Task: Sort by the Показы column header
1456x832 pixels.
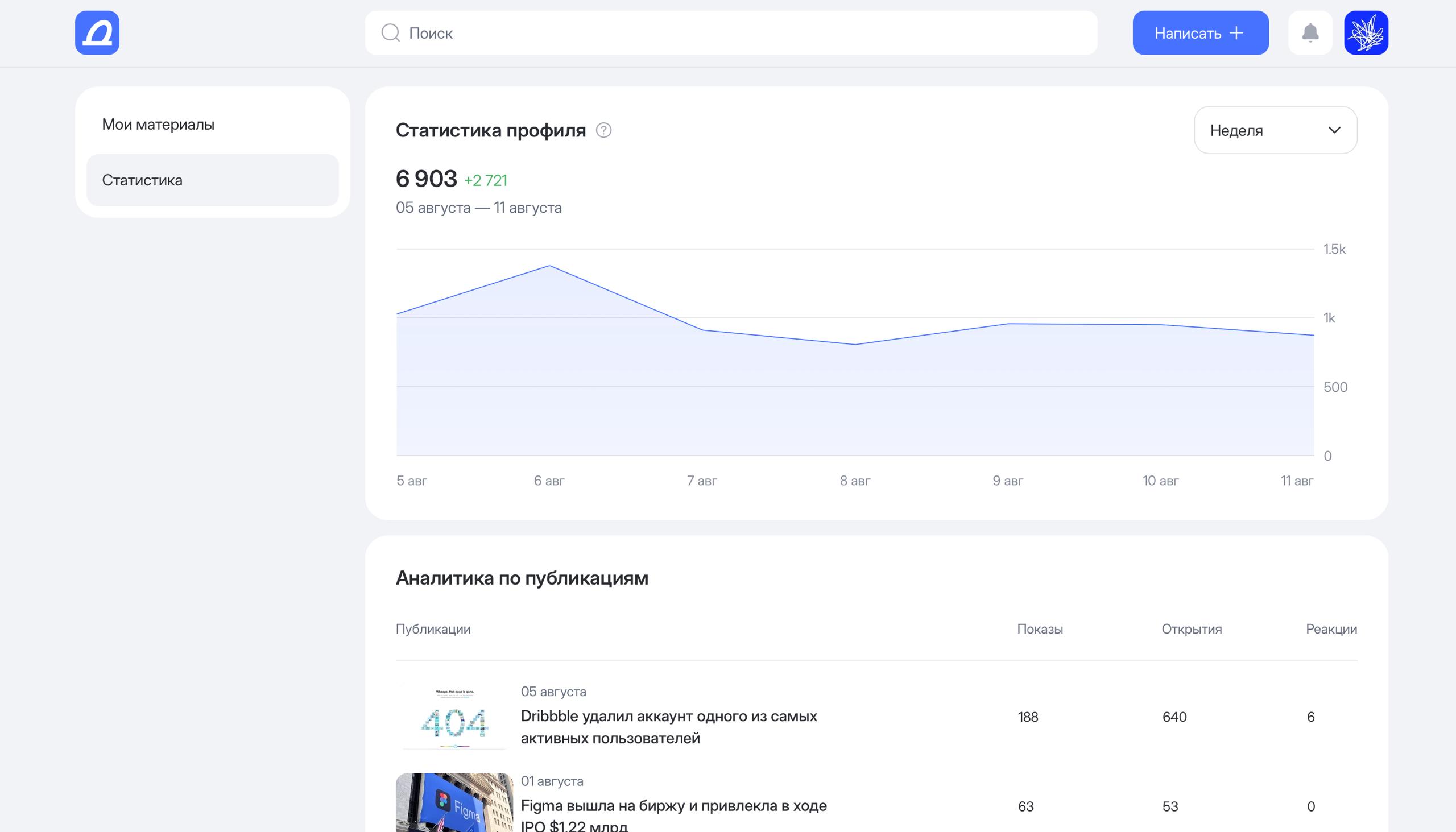Action: 1040,629
